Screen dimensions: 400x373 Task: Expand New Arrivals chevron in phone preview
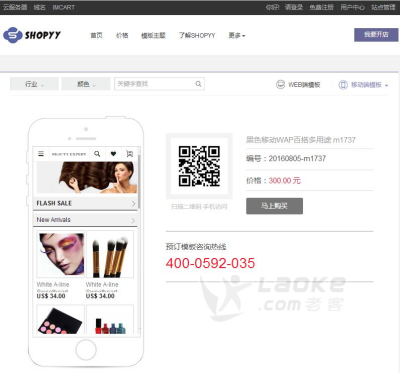(x=133, y=220)
